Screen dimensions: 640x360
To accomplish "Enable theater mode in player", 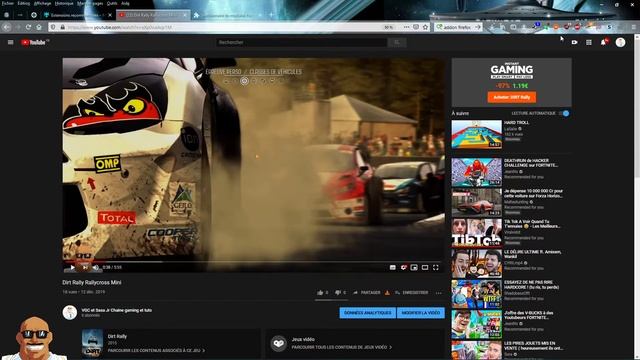I will 425,267.
